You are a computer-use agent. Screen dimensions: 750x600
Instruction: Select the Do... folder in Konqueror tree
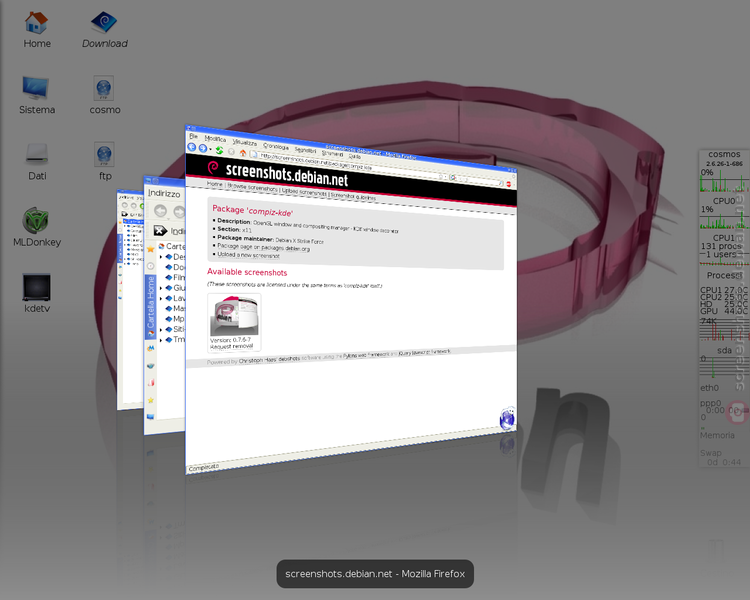175,267
